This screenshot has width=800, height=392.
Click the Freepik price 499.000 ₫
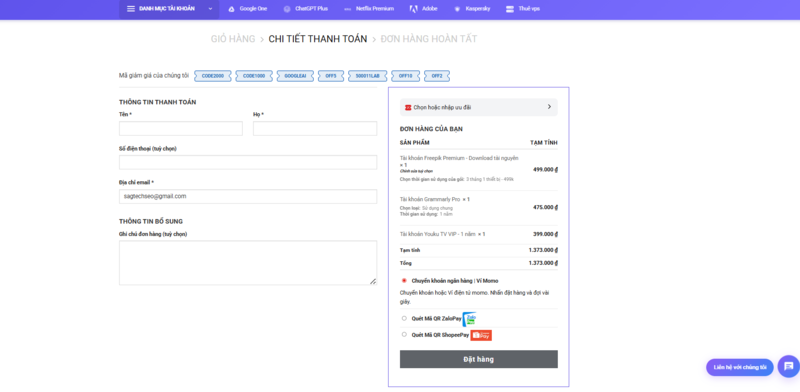click(545, 169)
